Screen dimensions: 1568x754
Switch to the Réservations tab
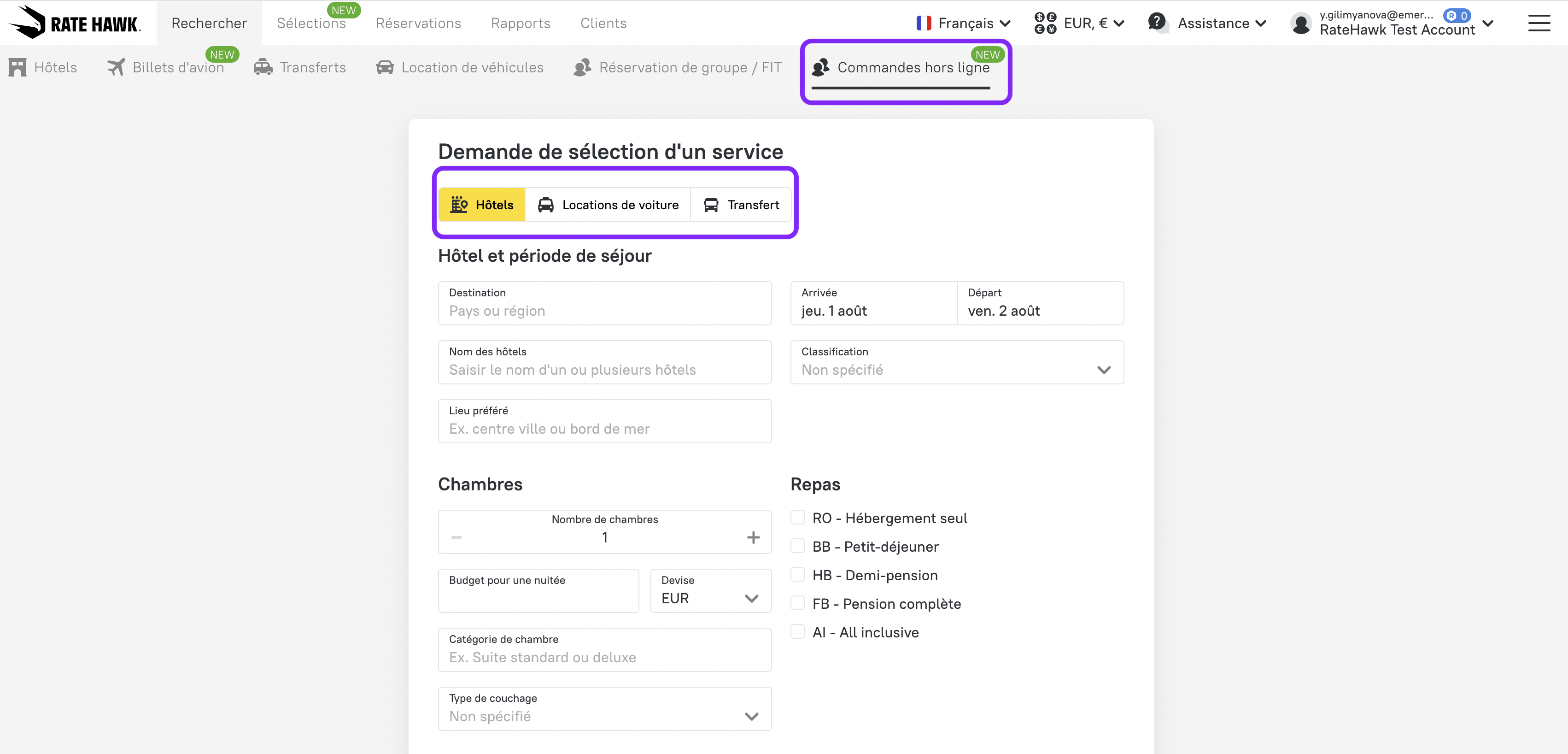click(418, 23)
